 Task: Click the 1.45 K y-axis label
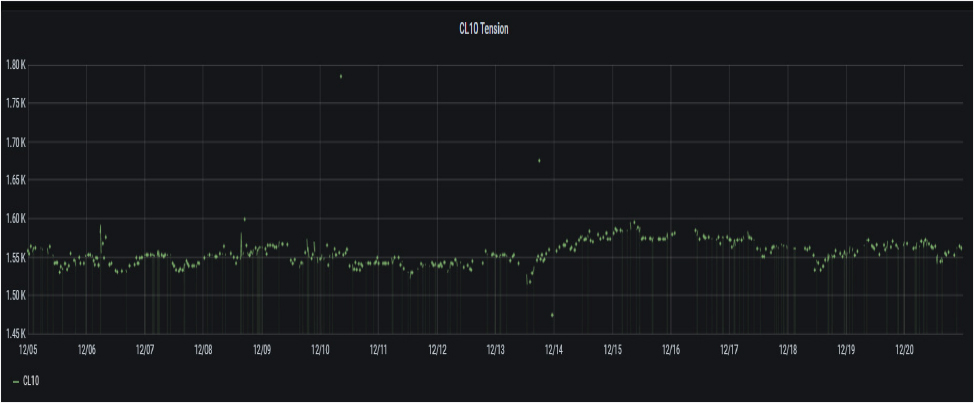(15, 334)
